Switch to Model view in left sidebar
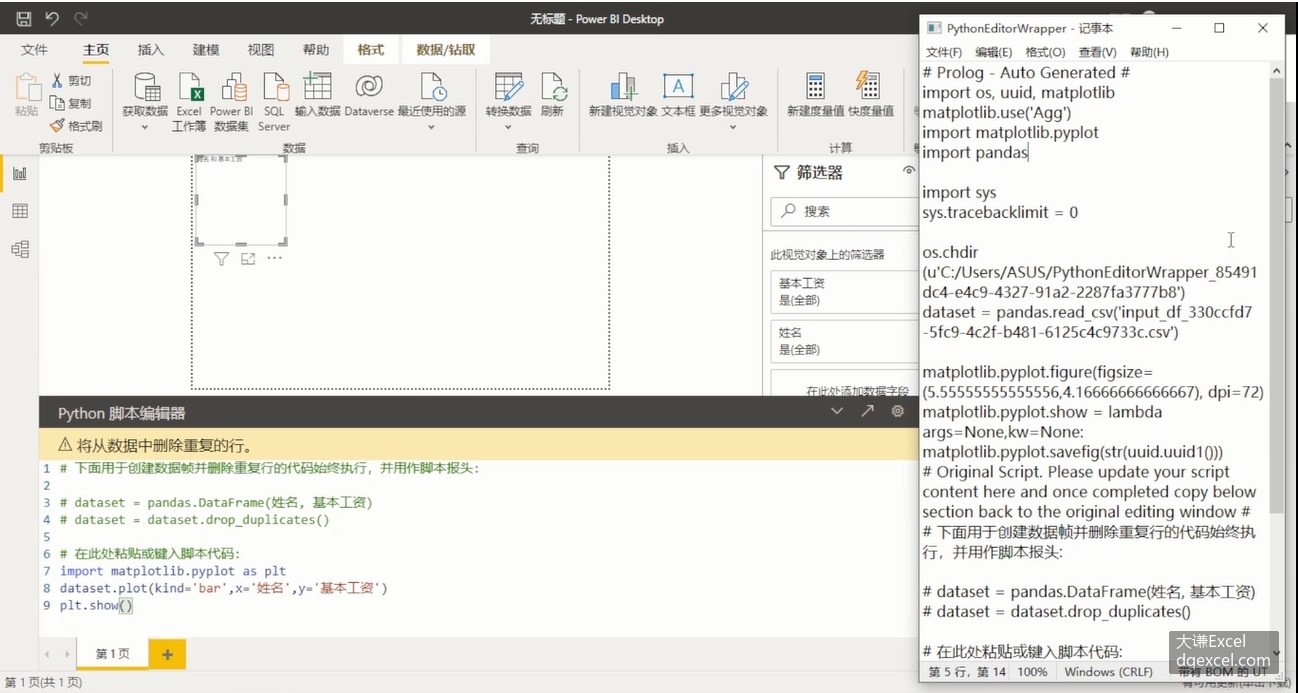Image resolution: width=1298 pixels, height=693 pixels. 19,249
